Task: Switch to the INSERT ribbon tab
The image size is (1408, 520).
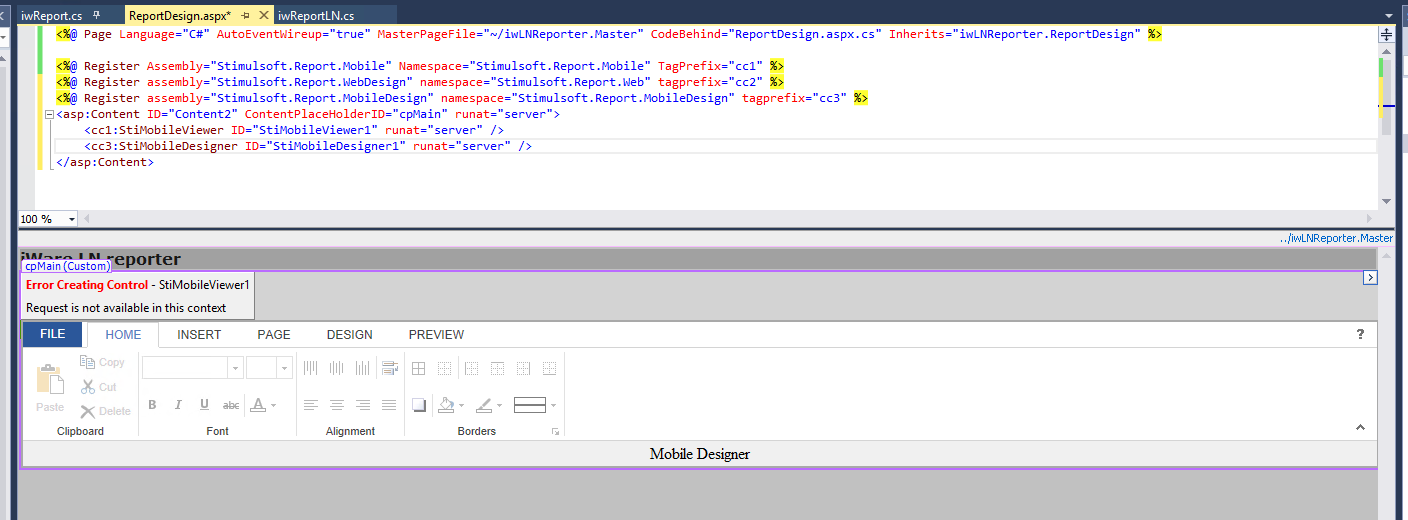Action: tap(199, 334)
